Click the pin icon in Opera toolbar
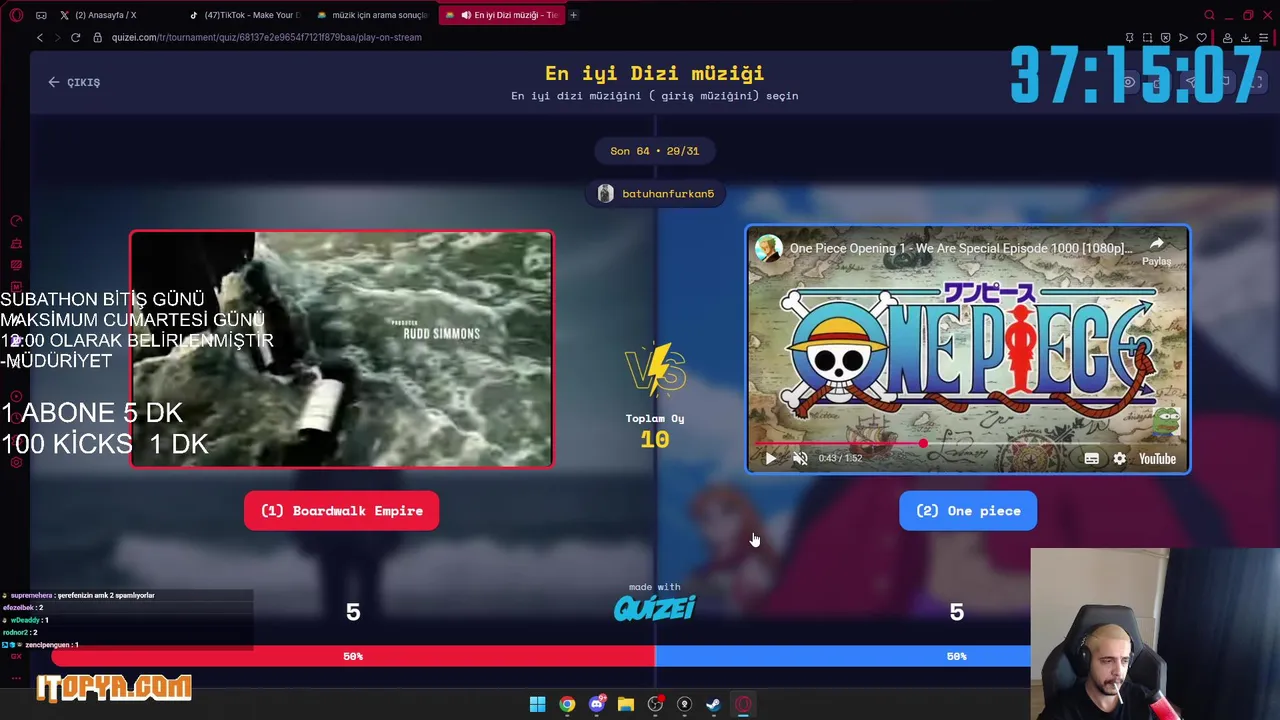 (x=1129, y=37)
